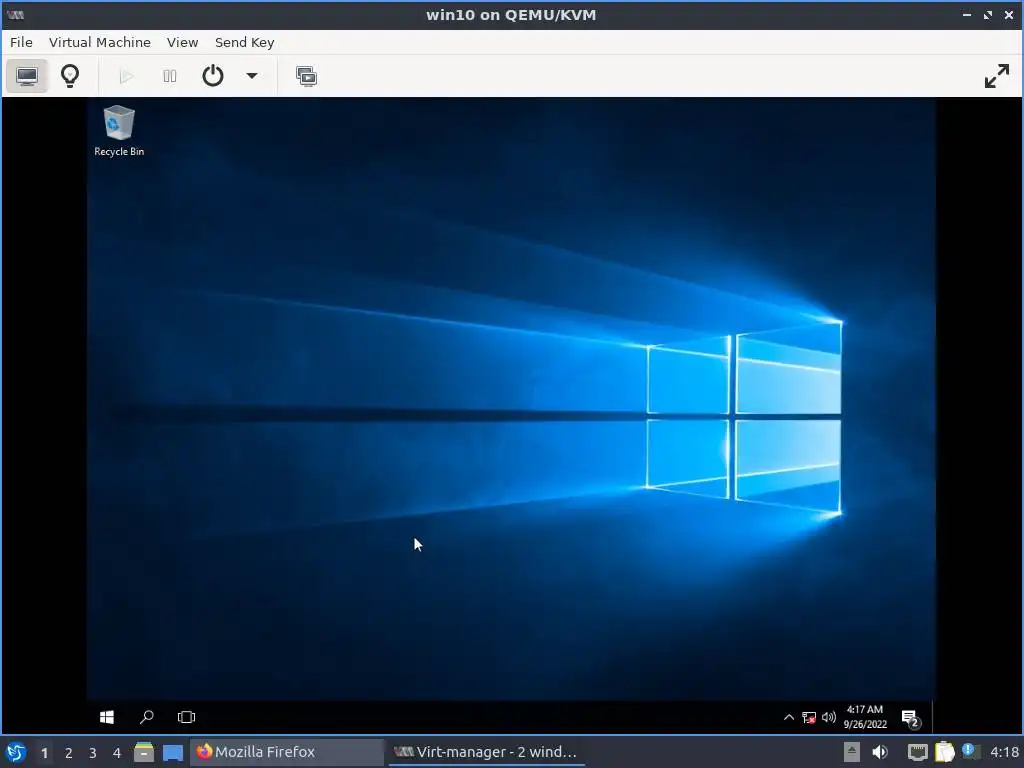The width and height of the screenshot is (1024, 768).
Task: Click the Windows volume tray icon
Action: tap(829, 717)
